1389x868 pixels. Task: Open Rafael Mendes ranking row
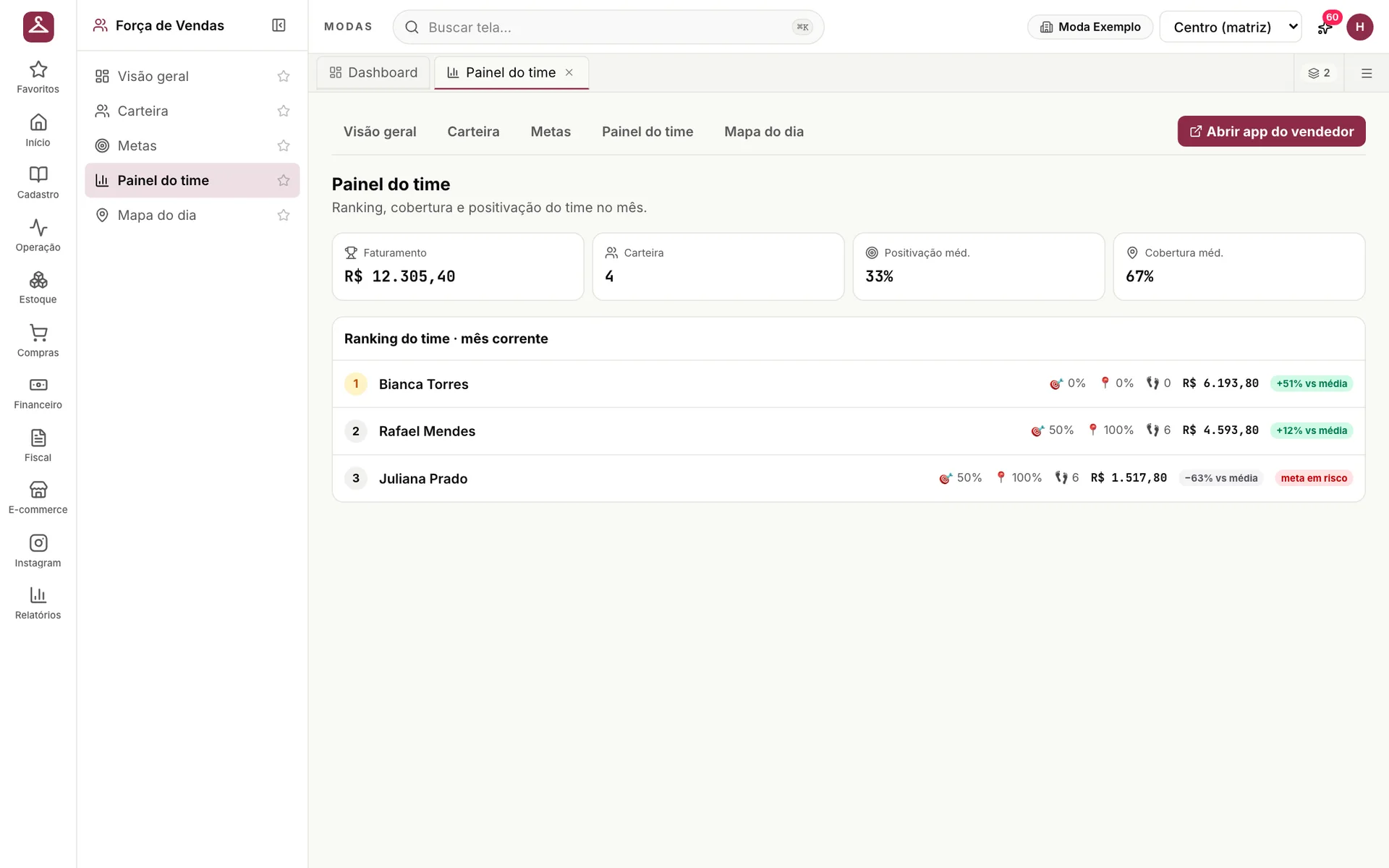[x=848, y=431]
